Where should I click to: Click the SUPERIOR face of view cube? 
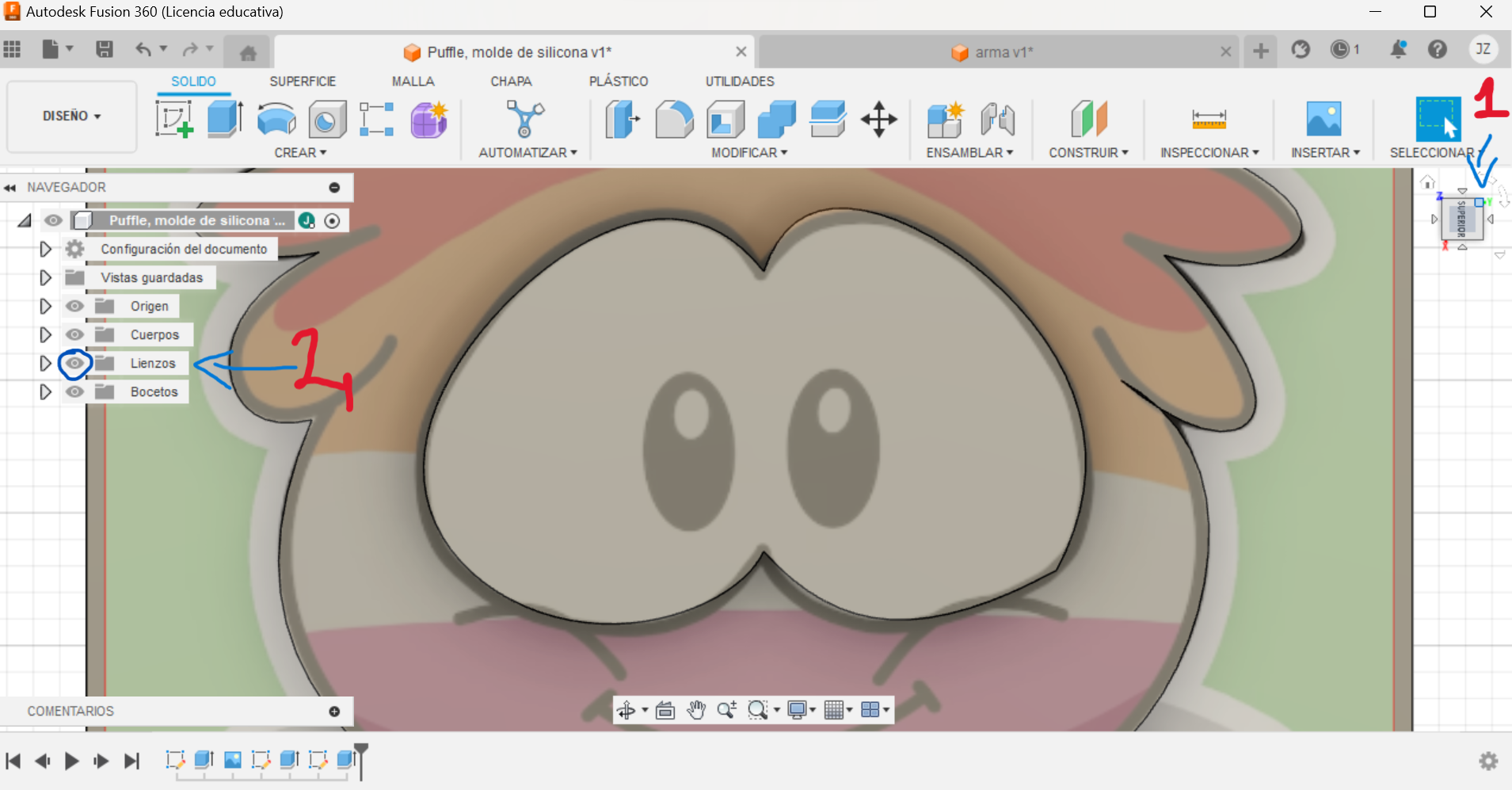coord(1462,219)
